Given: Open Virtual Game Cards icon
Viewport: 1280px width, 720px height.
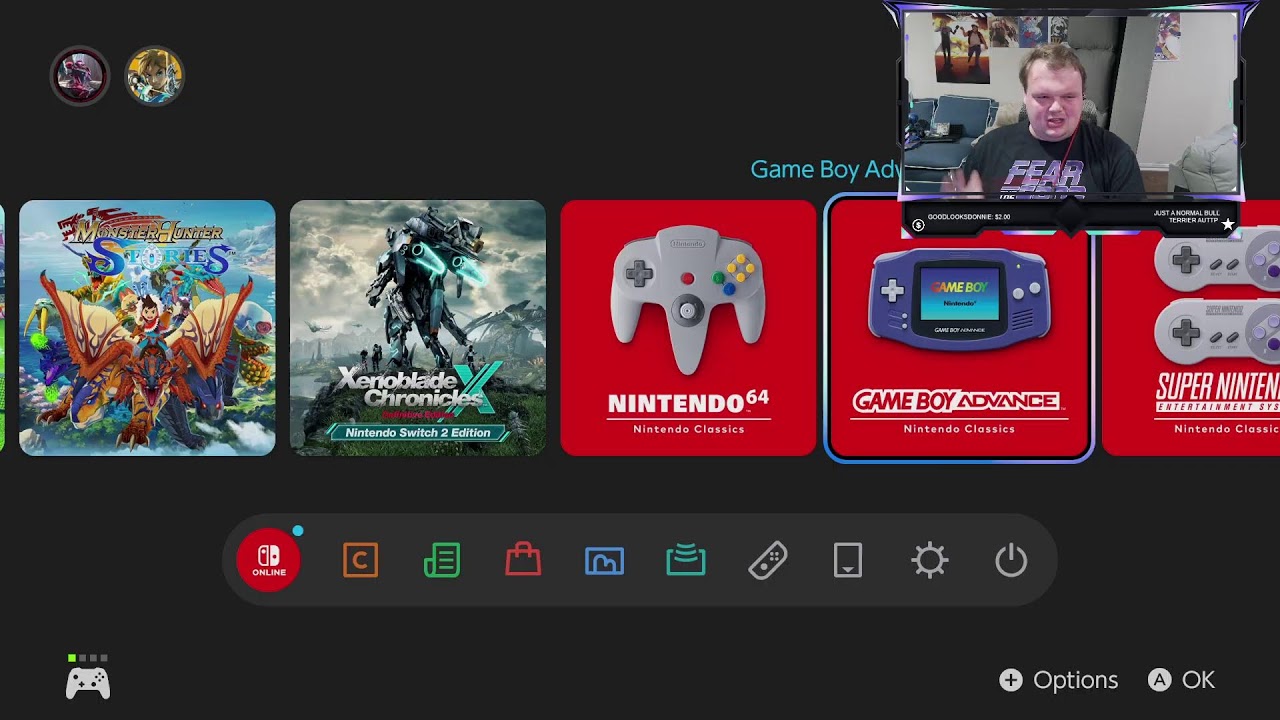Looking at the screenshot, I should (x=848, y=560).
